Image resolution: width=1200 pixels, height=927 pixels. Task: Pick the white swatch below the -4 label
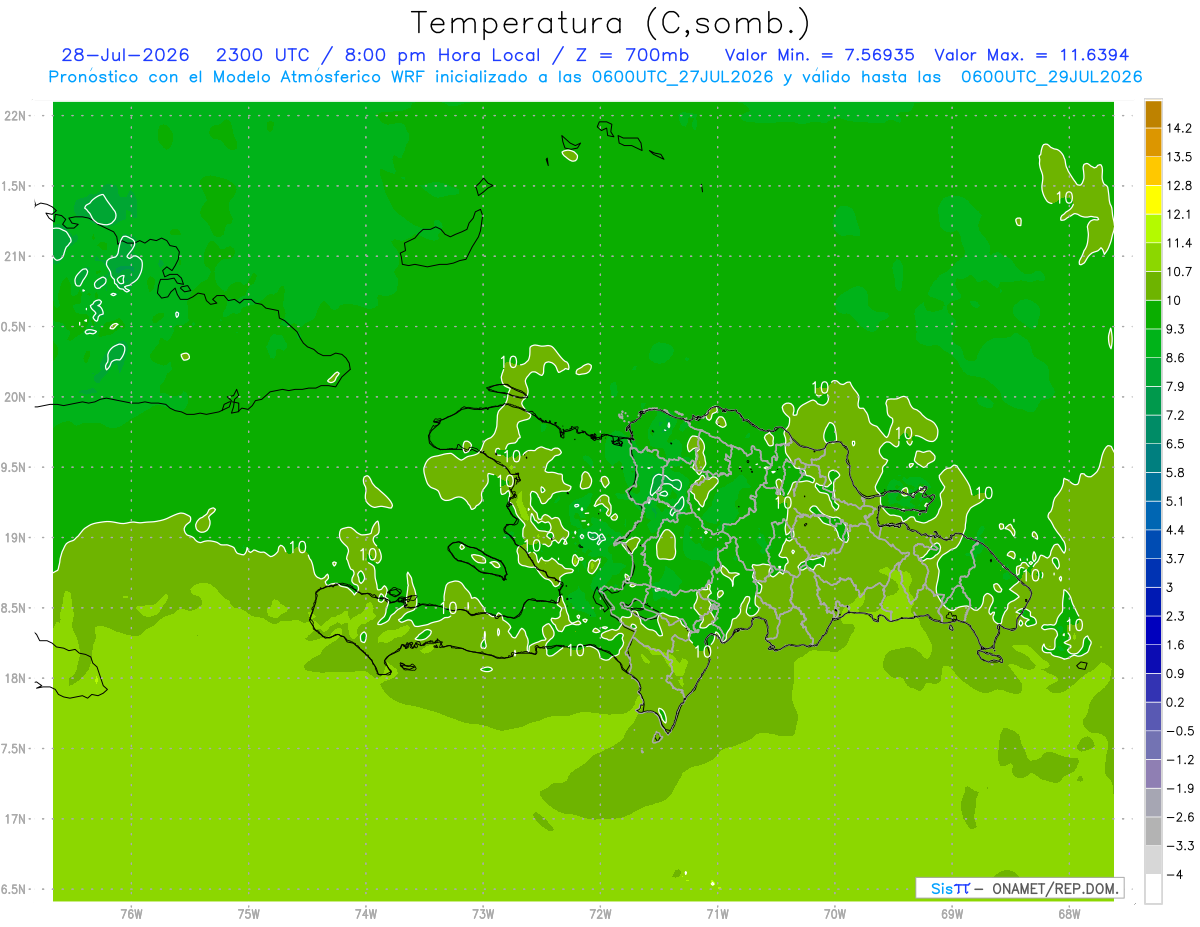(1153, 889)
